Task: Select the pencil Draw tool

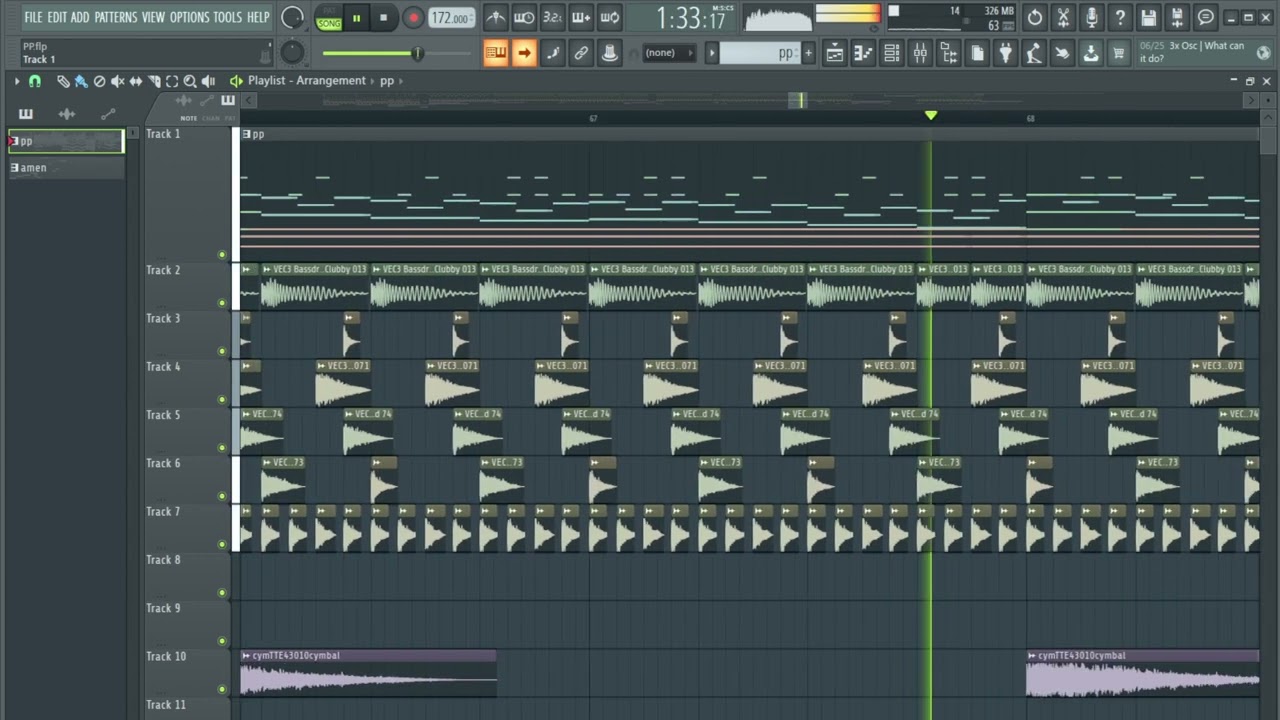Action: click(63, 81)
